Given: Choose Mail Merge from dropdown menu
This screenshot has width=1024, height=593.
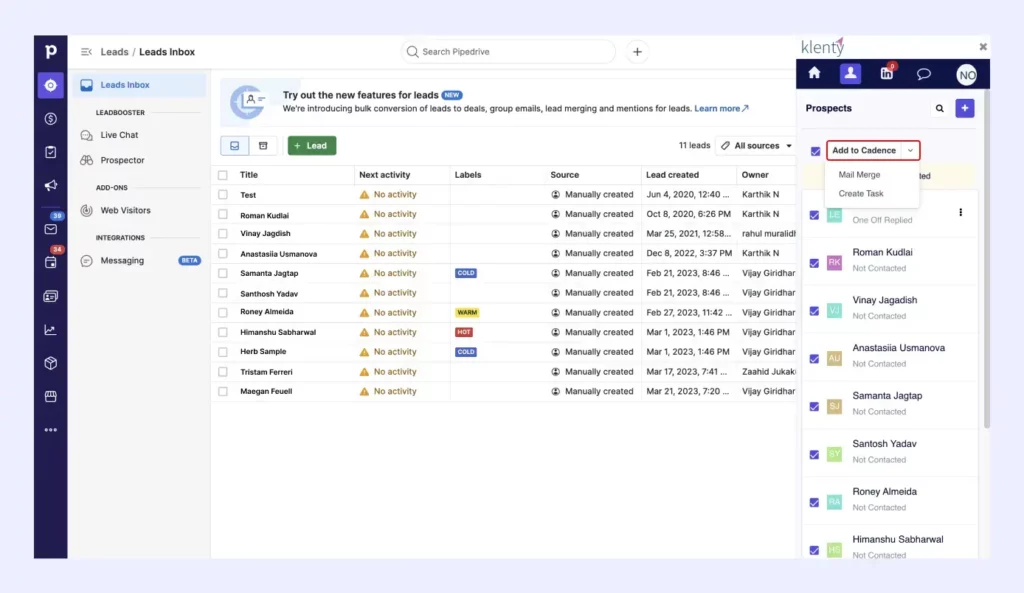Looking at the screenshot, I should click(x=859, y=174).
